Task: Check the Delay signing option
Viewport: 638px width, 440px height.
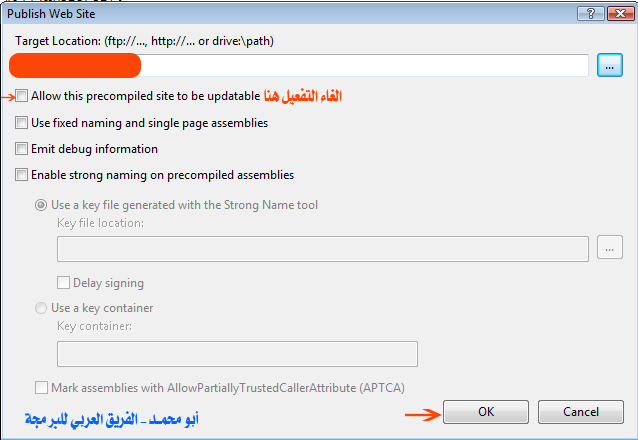Action: pos(63,282)
